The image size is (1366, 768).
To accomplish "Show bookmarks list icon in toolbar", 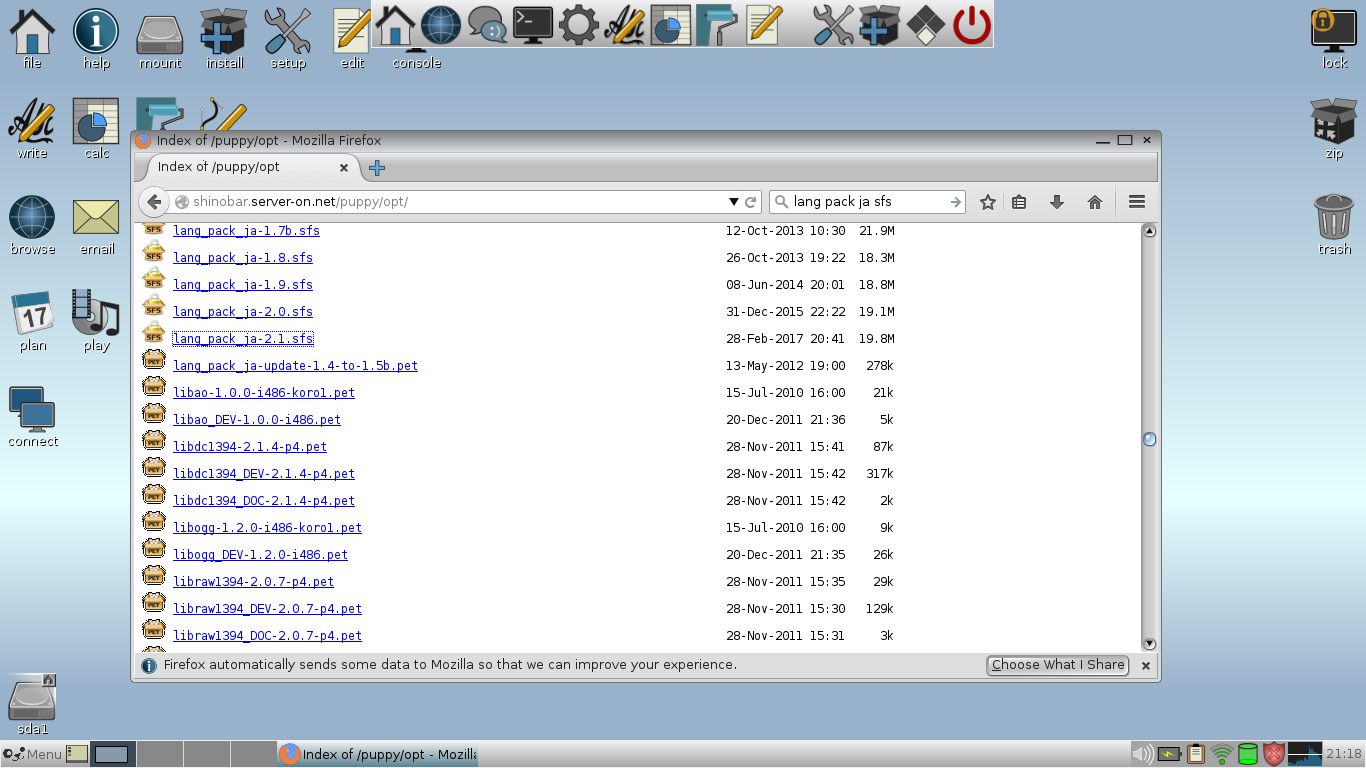I will pyautogui.click(x=1019, y=202).
